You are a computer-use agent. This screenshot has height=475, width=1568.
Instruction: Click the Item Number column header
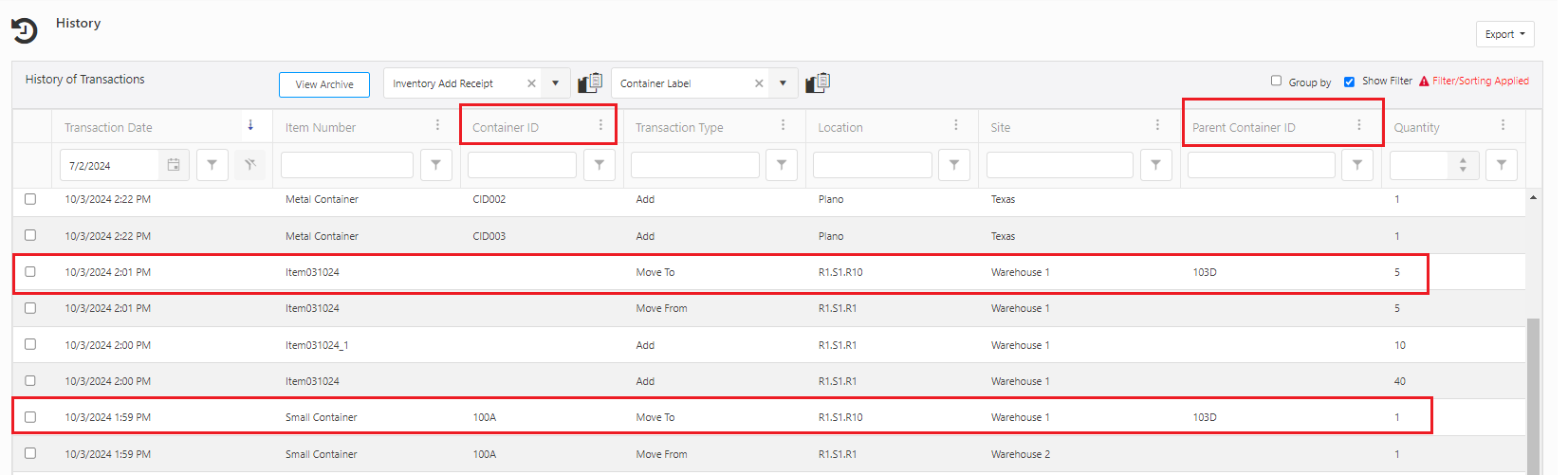click(x=321, y=127)
